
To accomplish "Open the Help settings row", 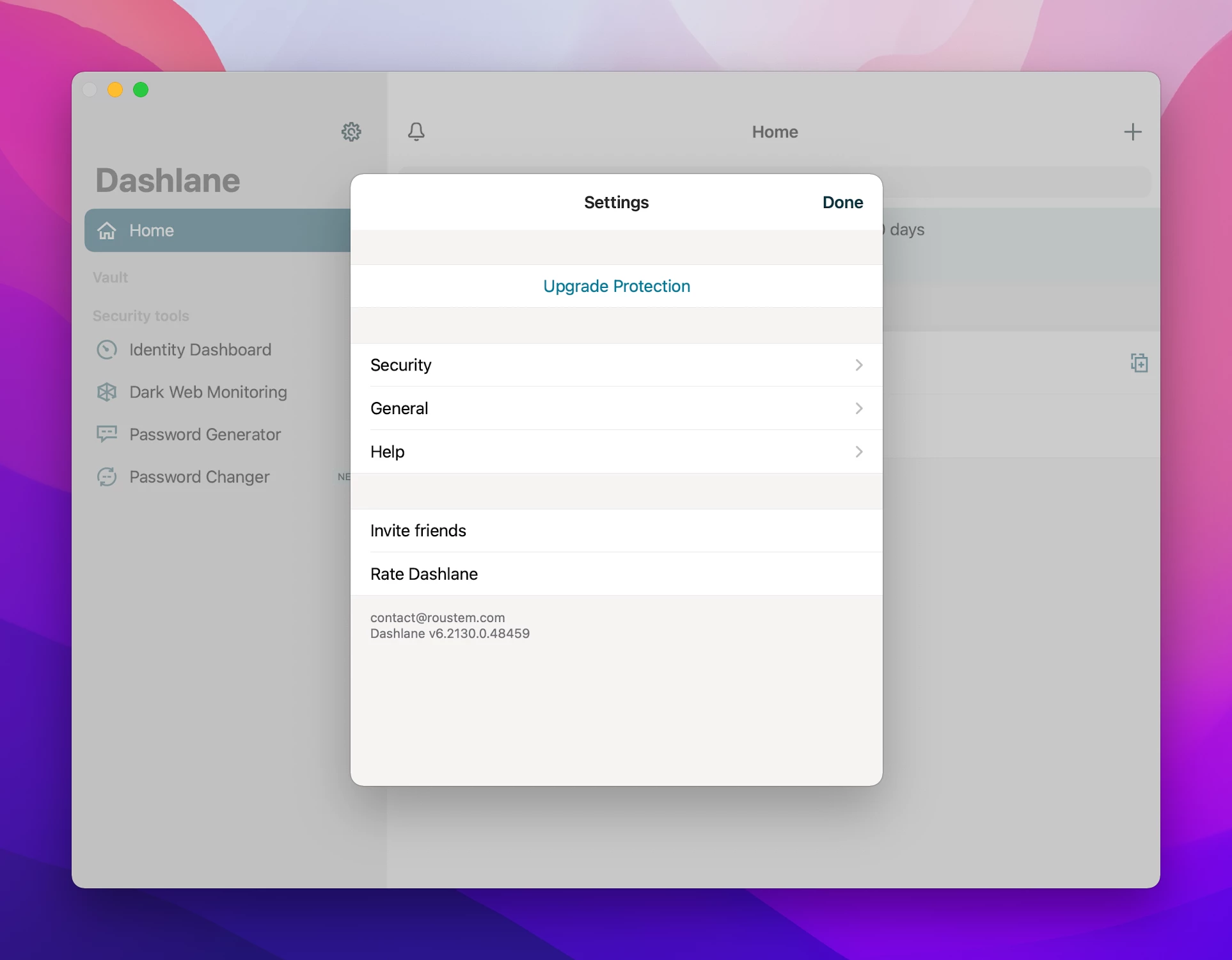I will (617, 452).
